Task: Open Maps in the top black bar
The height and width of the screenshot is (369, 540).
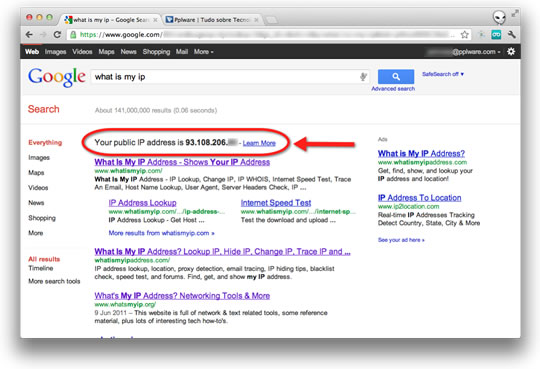Action: pos(106,52)
